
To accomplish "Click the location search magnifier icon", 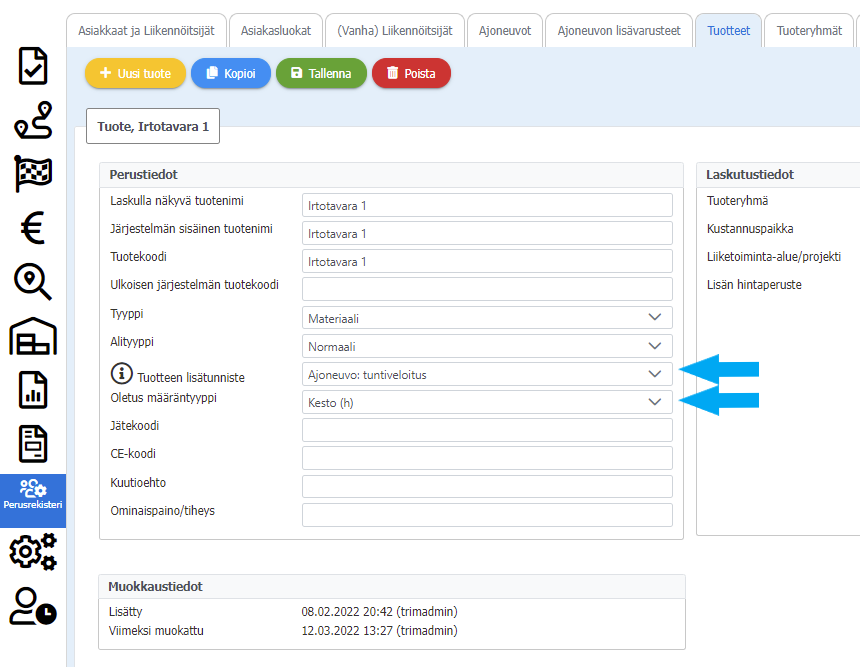I will tap(33, 282).
